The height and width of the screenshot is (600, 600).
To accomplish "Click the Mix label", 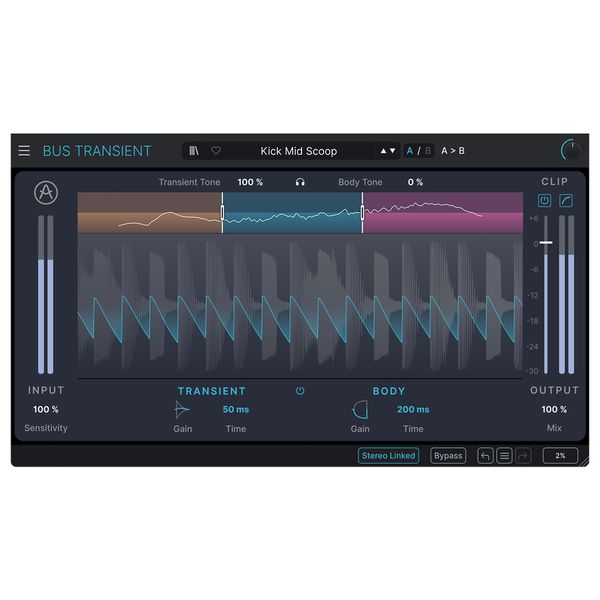I will click(554, 428).
